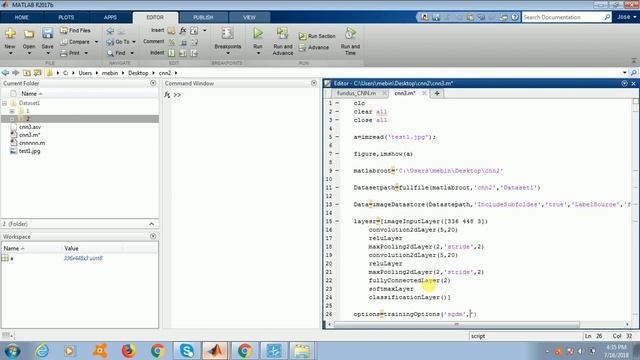Click the Print tool
The height and width of the screenshot is (360, 640).
pyautogui.click(x=70, y=53)
